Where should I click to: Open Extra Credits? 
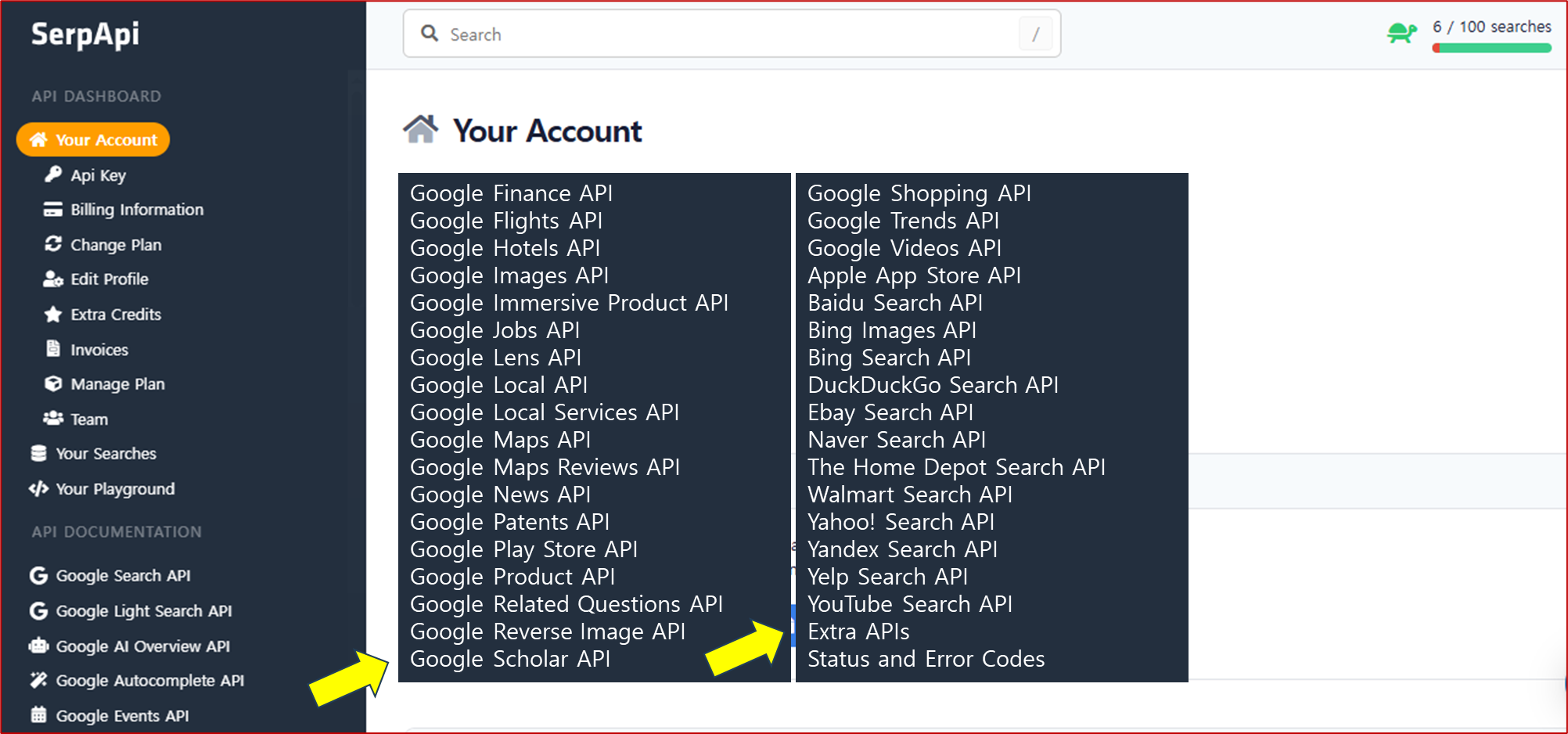116,315
